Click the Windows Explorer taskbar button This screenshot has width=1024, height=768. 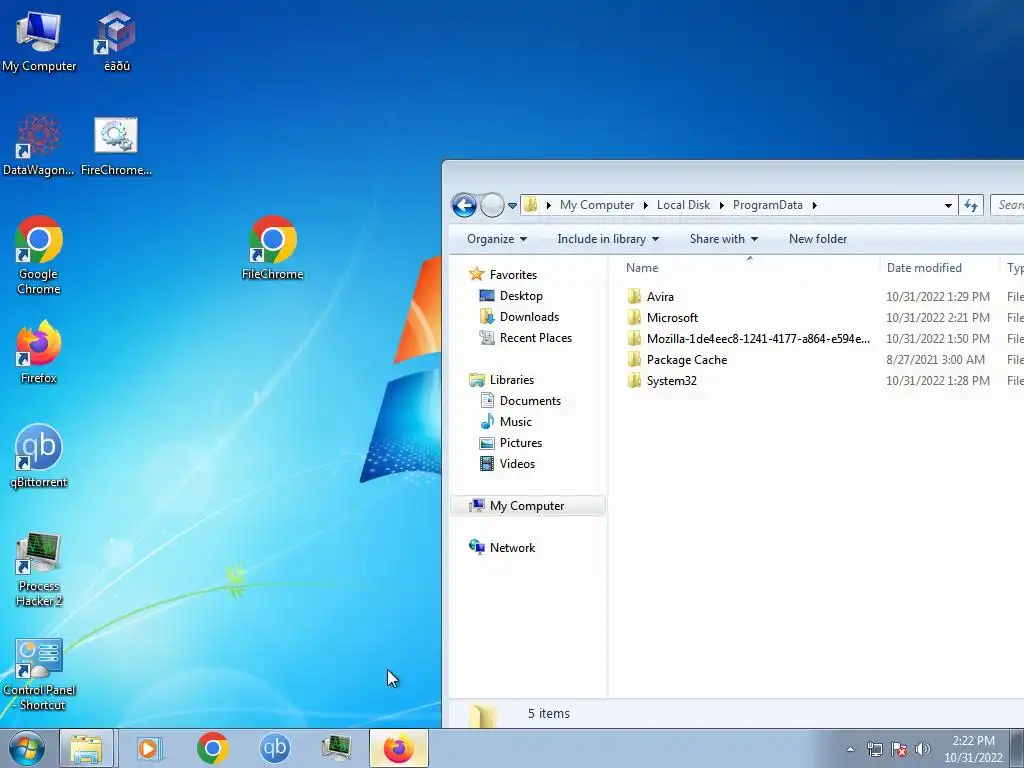click(86, 748)
